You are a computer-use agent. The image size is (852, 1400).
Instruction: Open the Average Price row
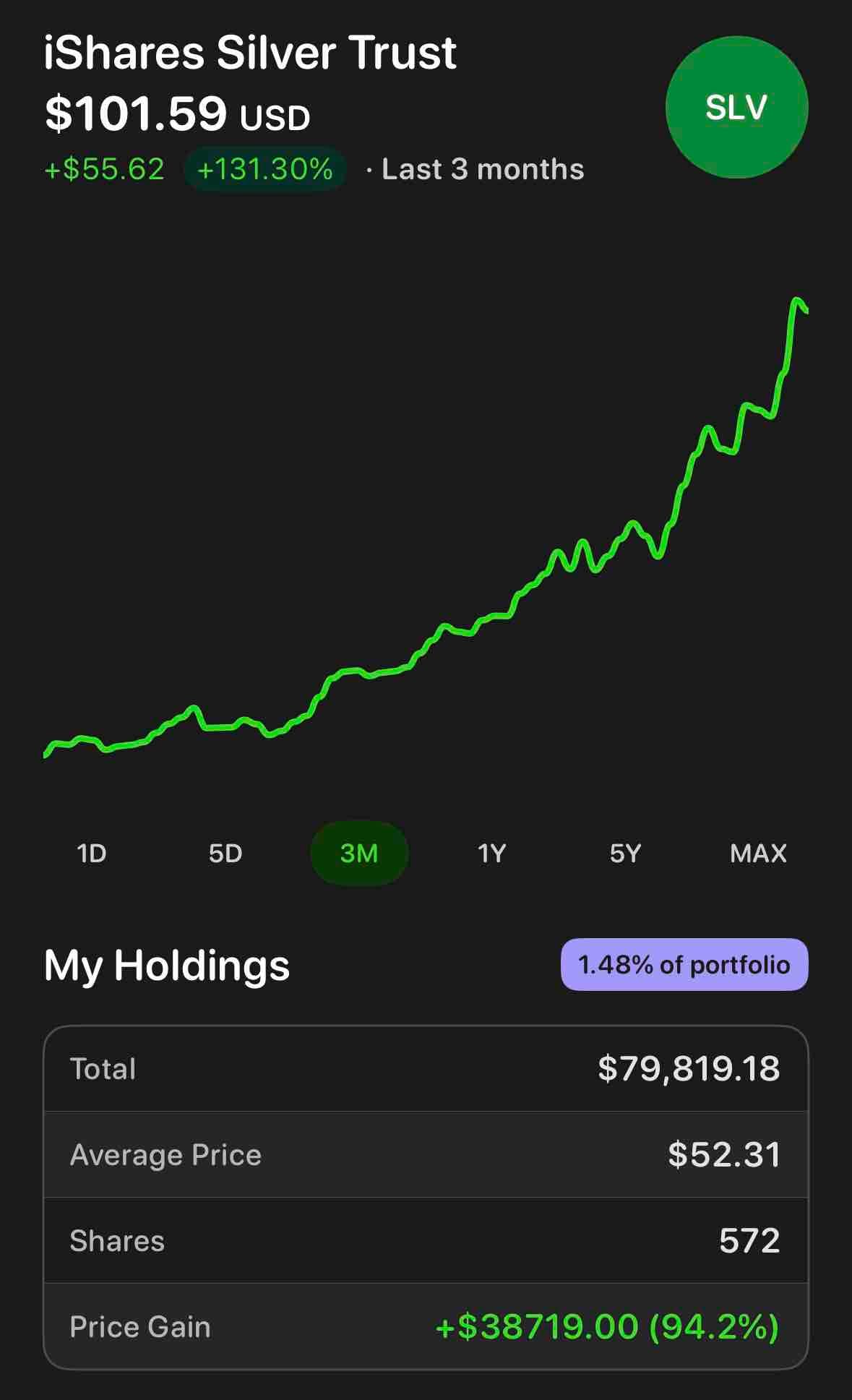pos(426,1154)
